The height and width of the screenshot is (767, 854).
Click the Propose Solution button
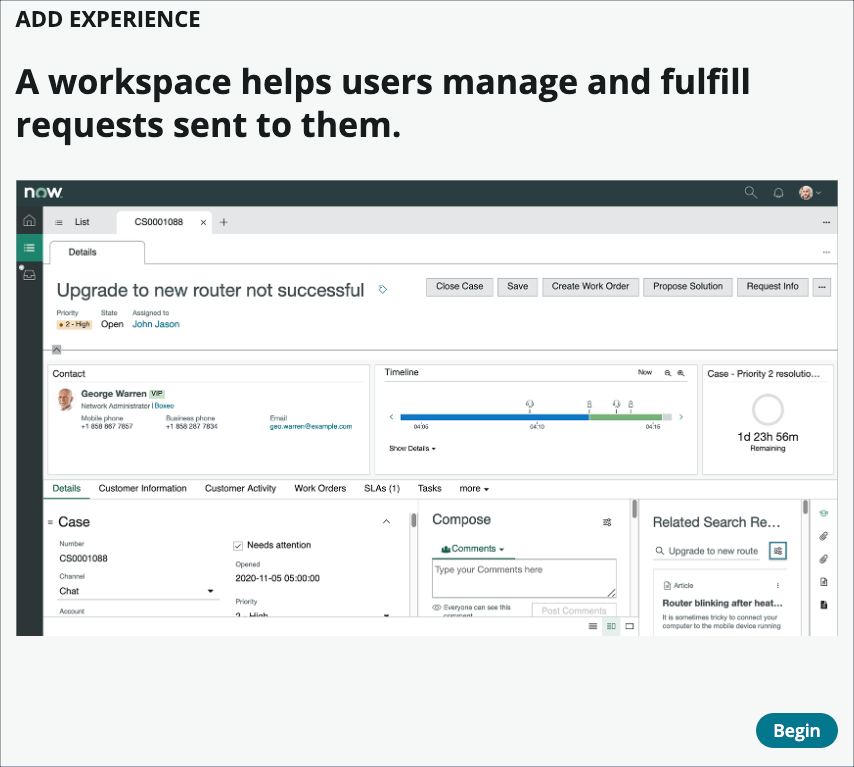click(x=687, y=287)
